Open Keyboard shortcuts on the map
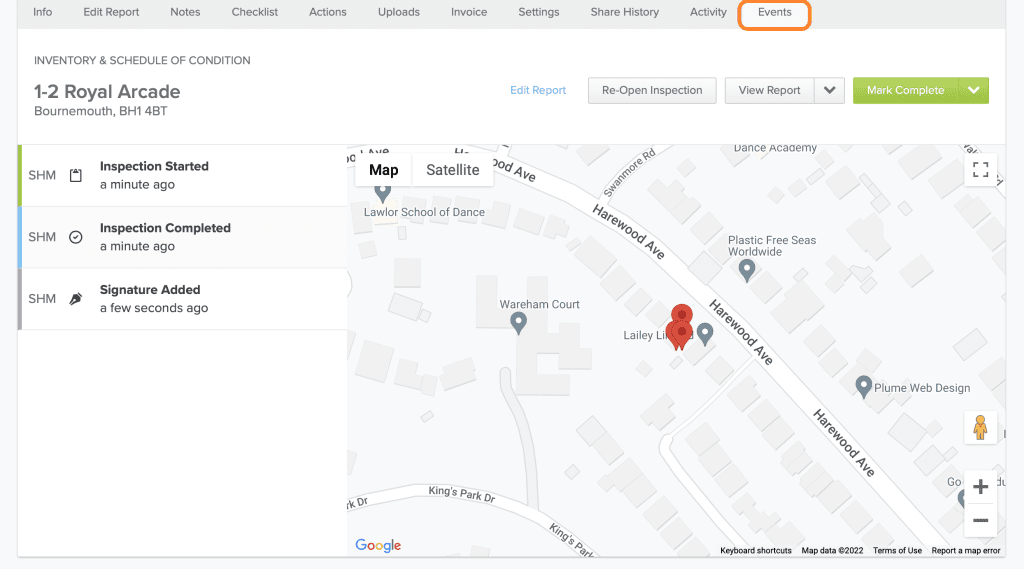The width and height of the screenshot is (1024, 569). (756, 551)
